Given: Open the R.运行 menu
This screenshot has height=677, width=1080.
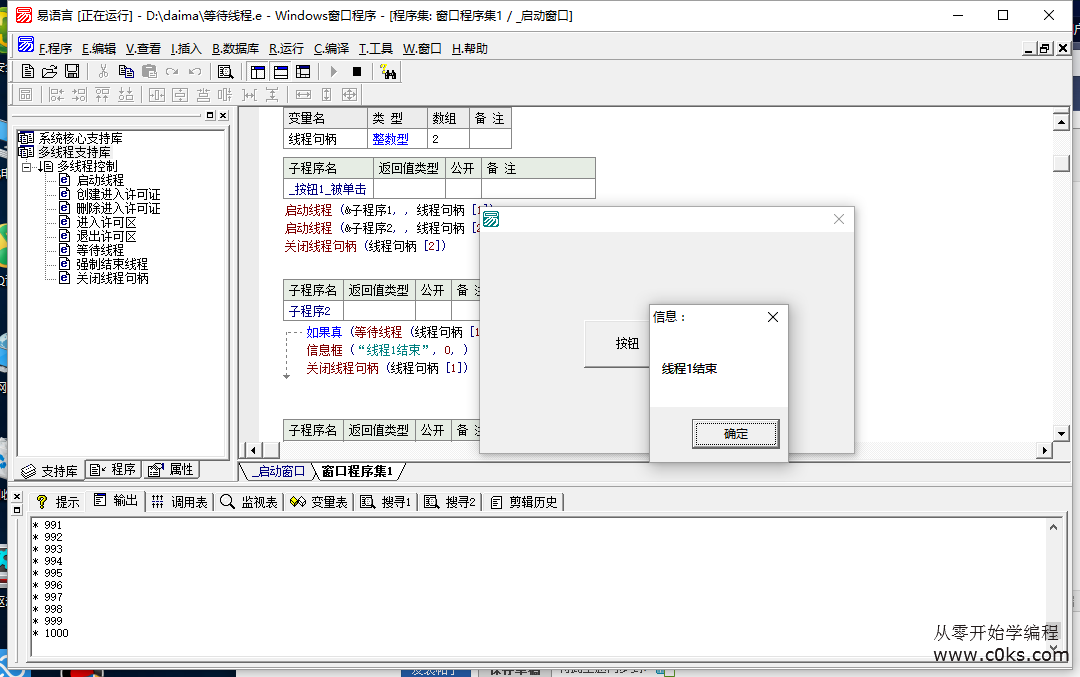Looking at the screenshot, I should tap(286, 49).
